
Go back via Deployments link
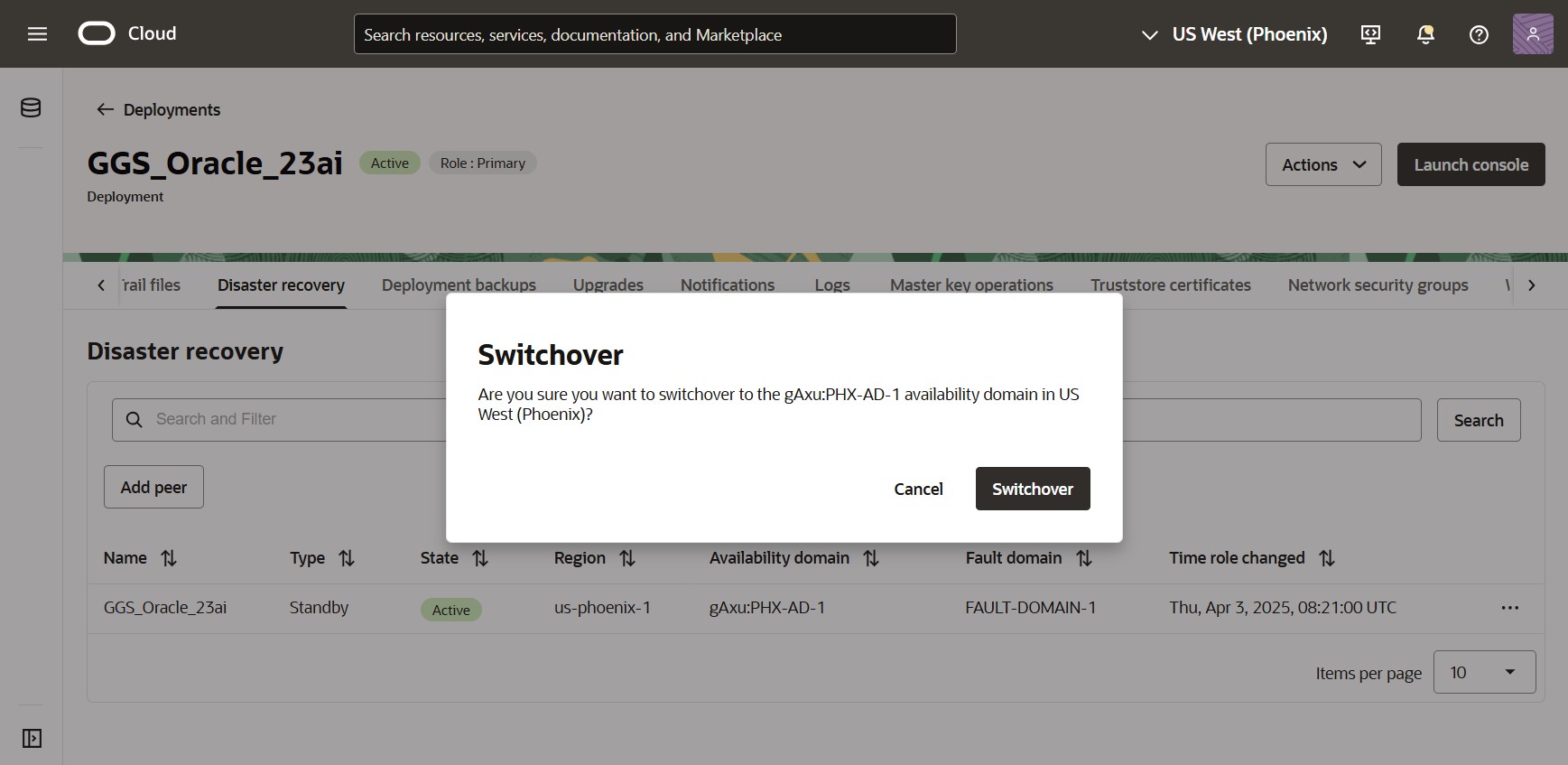pos(172,109)
